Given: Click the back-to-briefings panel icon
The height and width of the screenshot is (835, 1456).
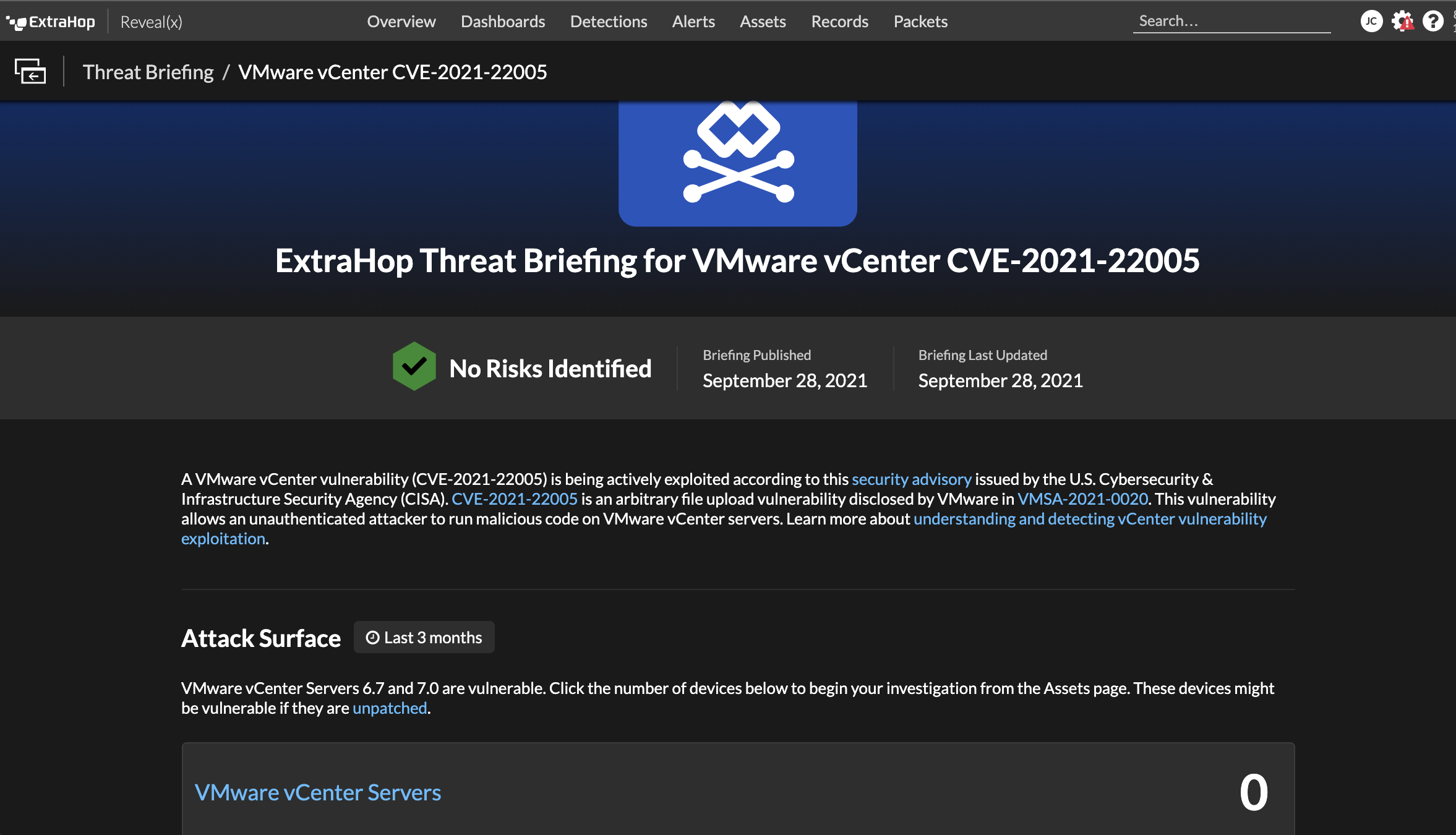Looking at the screenshot, I should pyautogui.click(x=30, y=71).
